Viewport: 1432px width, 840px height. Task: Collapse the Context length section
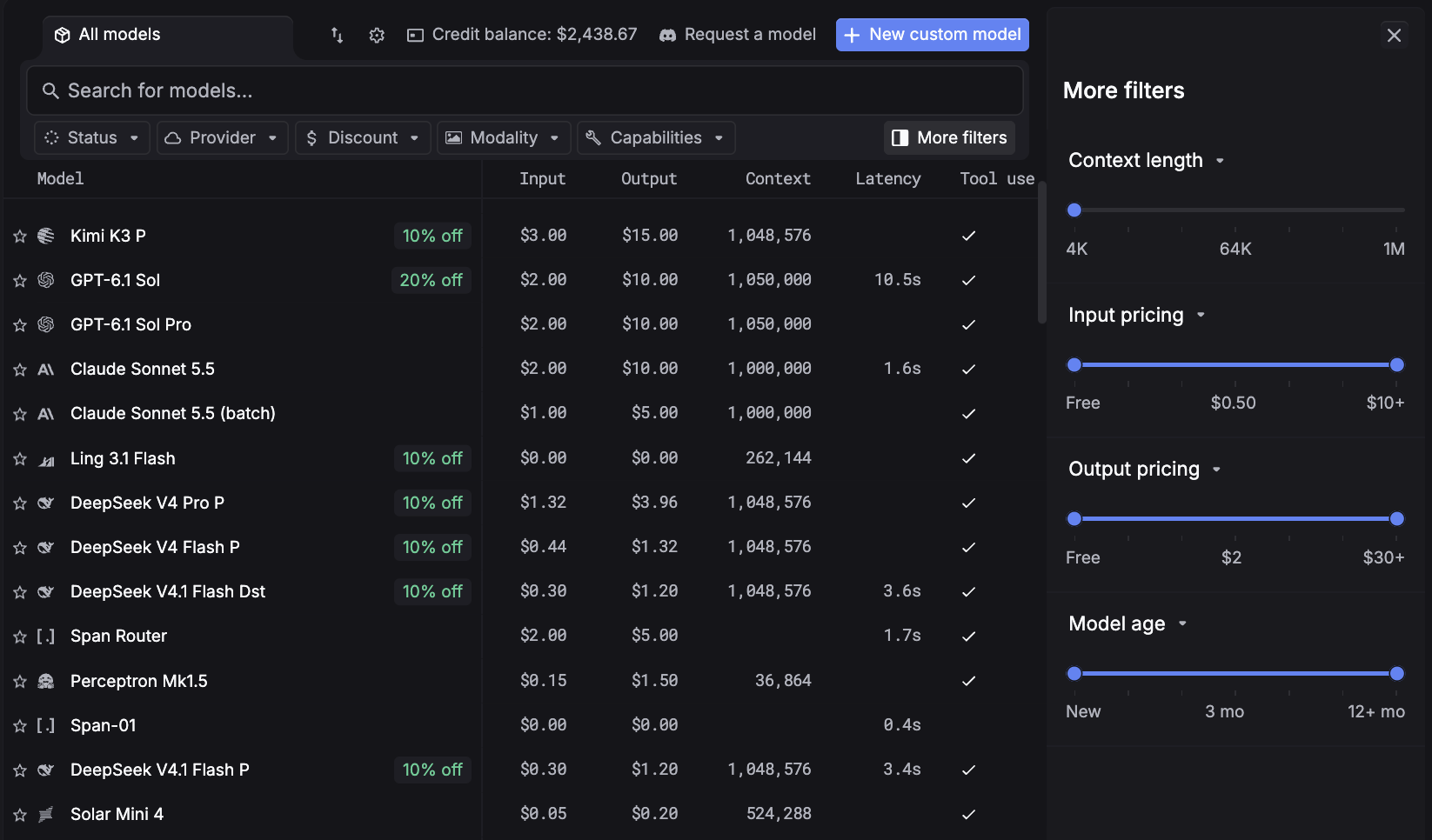point(1146,160)
